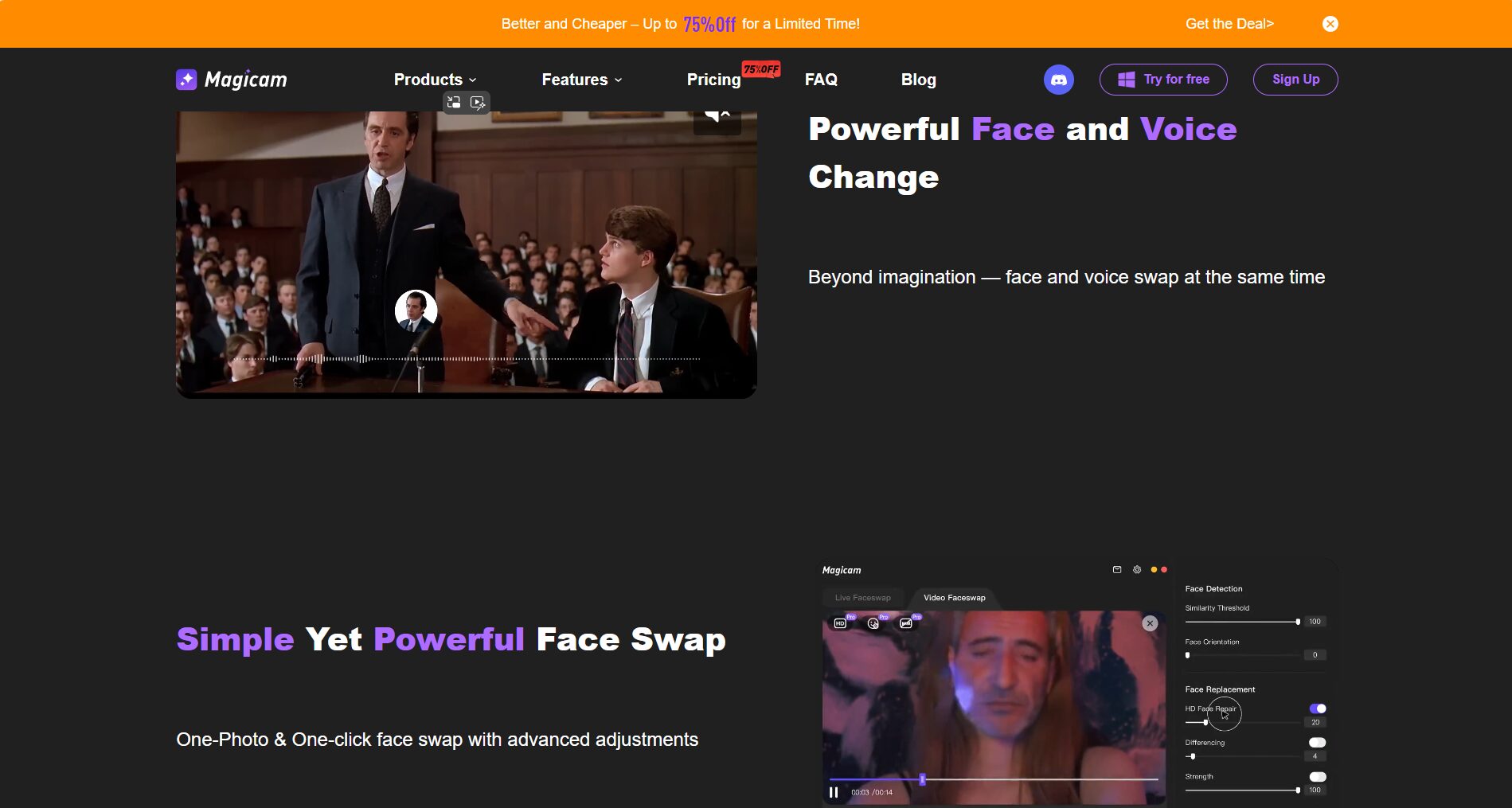Toggle the HD Face Repair switch
This screenshot has height=808, width=1512.
(1318, 708)
